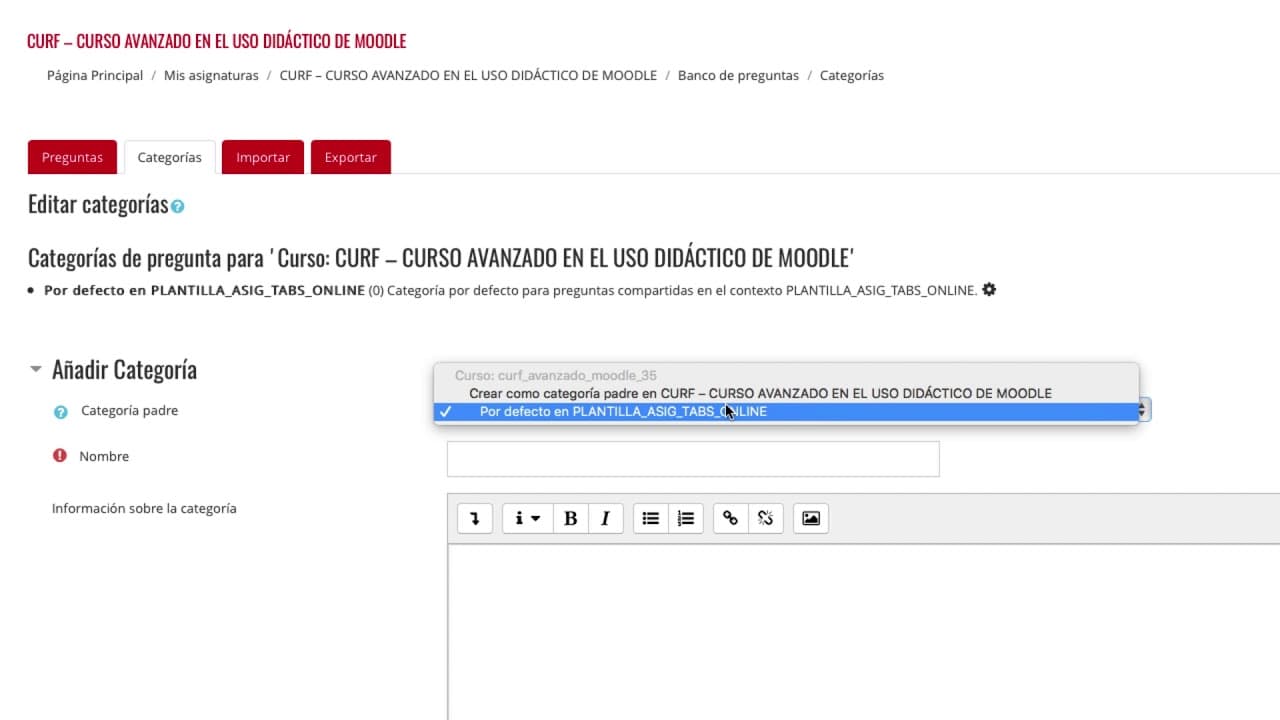This screenshot has width=1280, height=720.
Task: Click the 'Categoría padre' field label
Action: point(129,410)
